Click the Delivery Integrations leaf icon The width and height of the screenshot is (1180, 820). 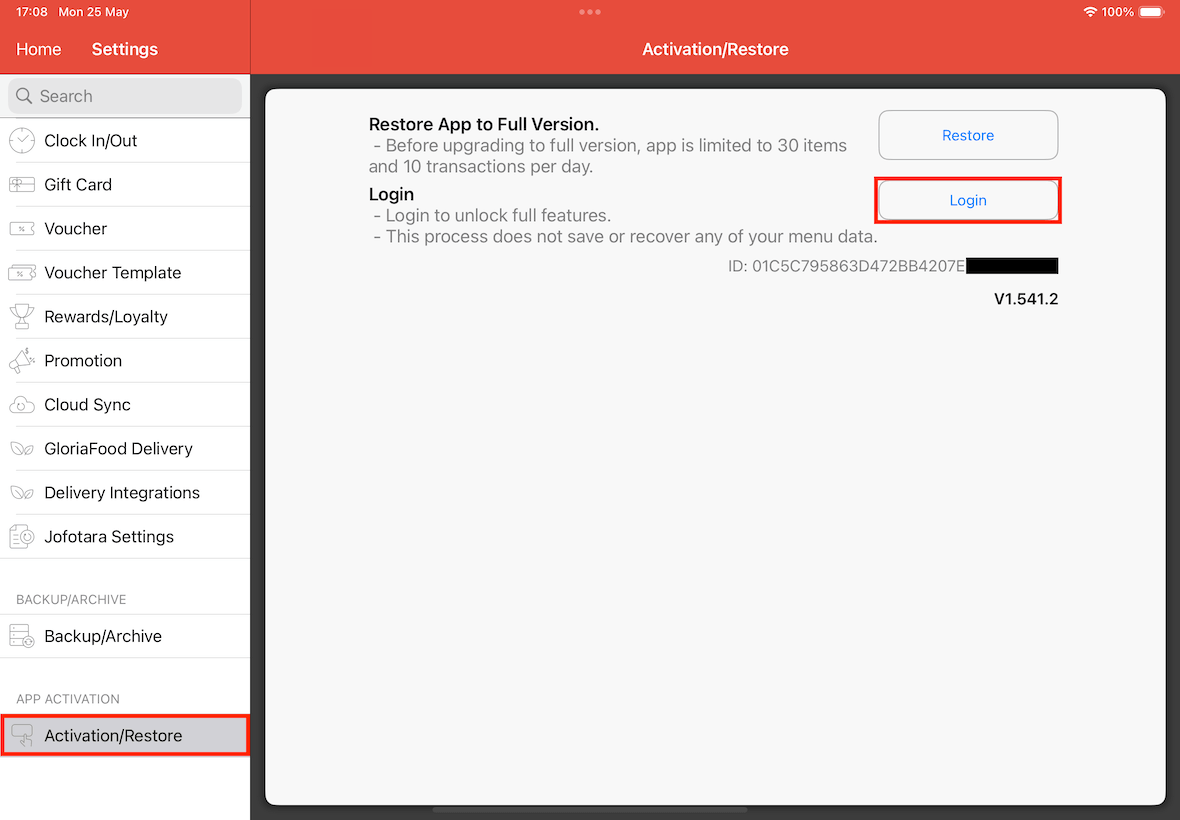(x=22, y=493)
